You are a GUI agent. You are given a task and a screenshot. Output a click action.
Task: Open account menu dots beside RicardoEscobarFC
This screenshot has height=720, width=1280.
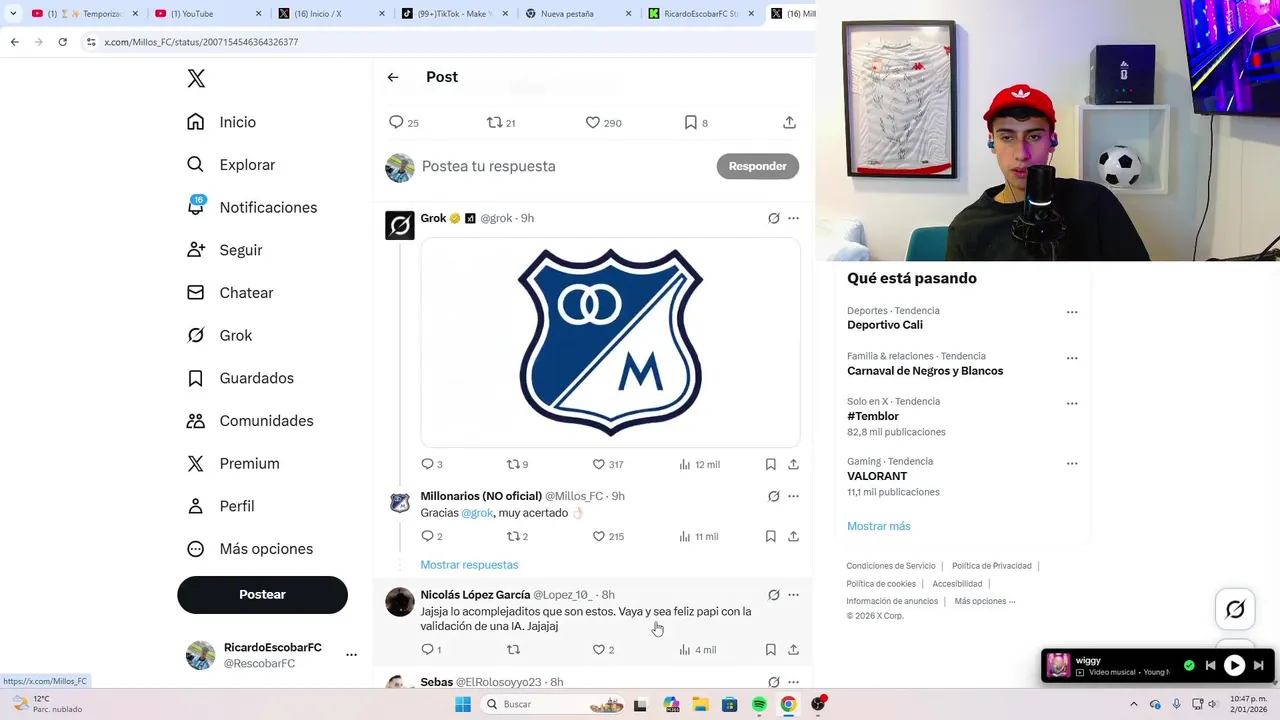tap(351, 655)
